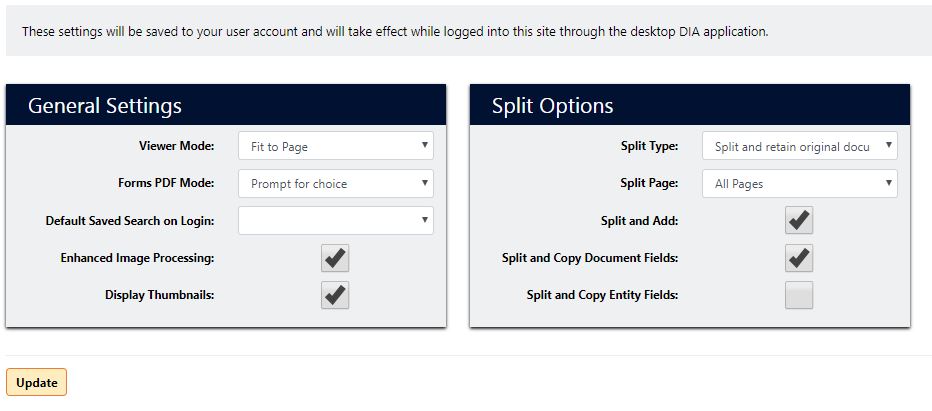Click the General Settings panel header
The width and height of the screenshot is (932, 411).
pyautogui.click(x=226, y=105)
